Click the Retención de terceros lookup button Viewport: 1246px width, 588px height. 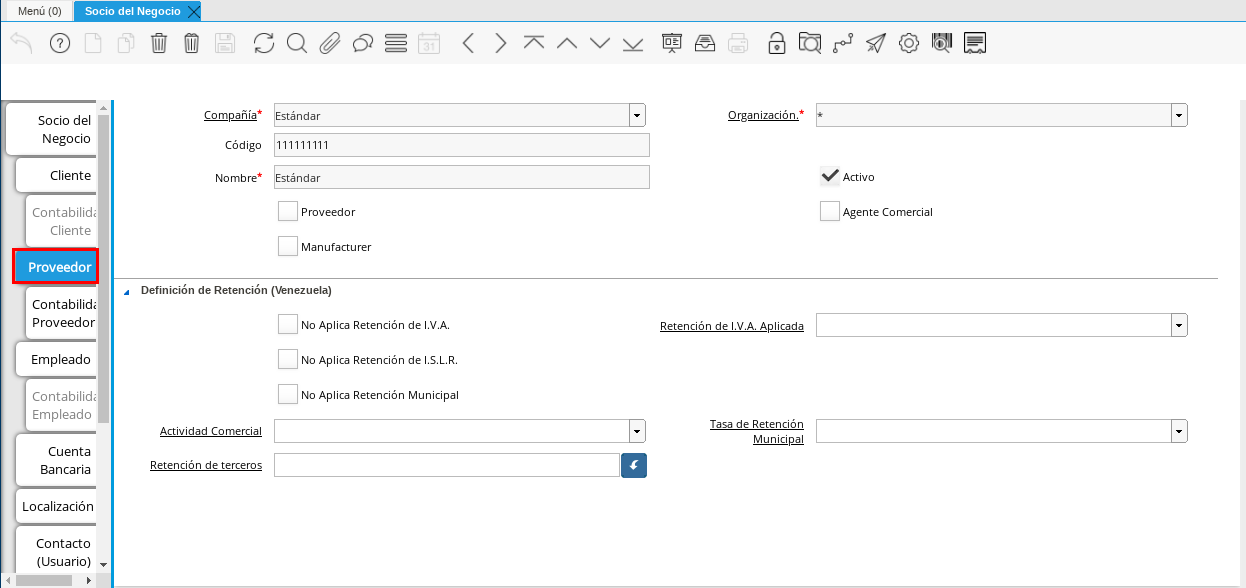coord(634,466)
